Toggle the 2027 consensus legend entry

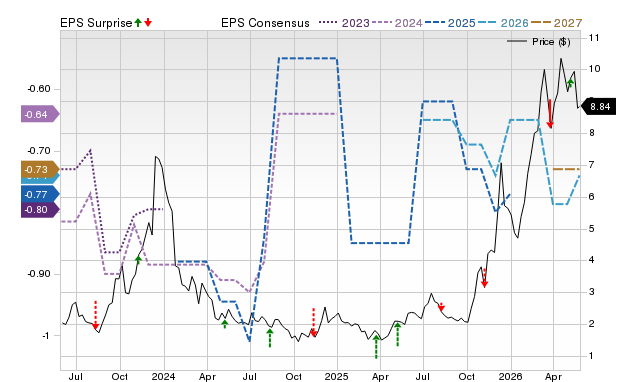[x=556, y=23]
